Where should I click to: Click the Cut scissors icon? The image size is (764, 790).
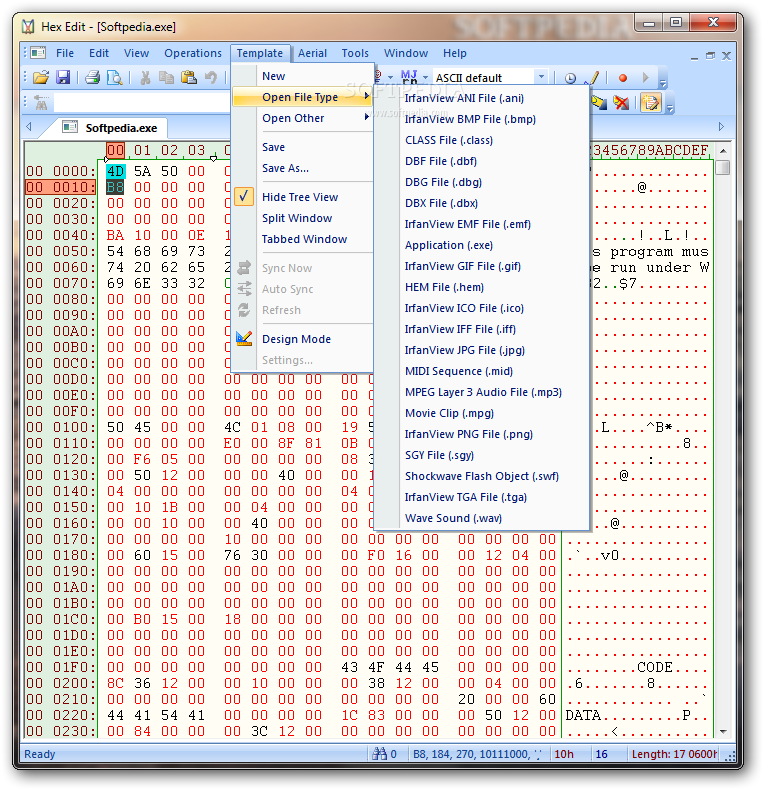[145, 78]
